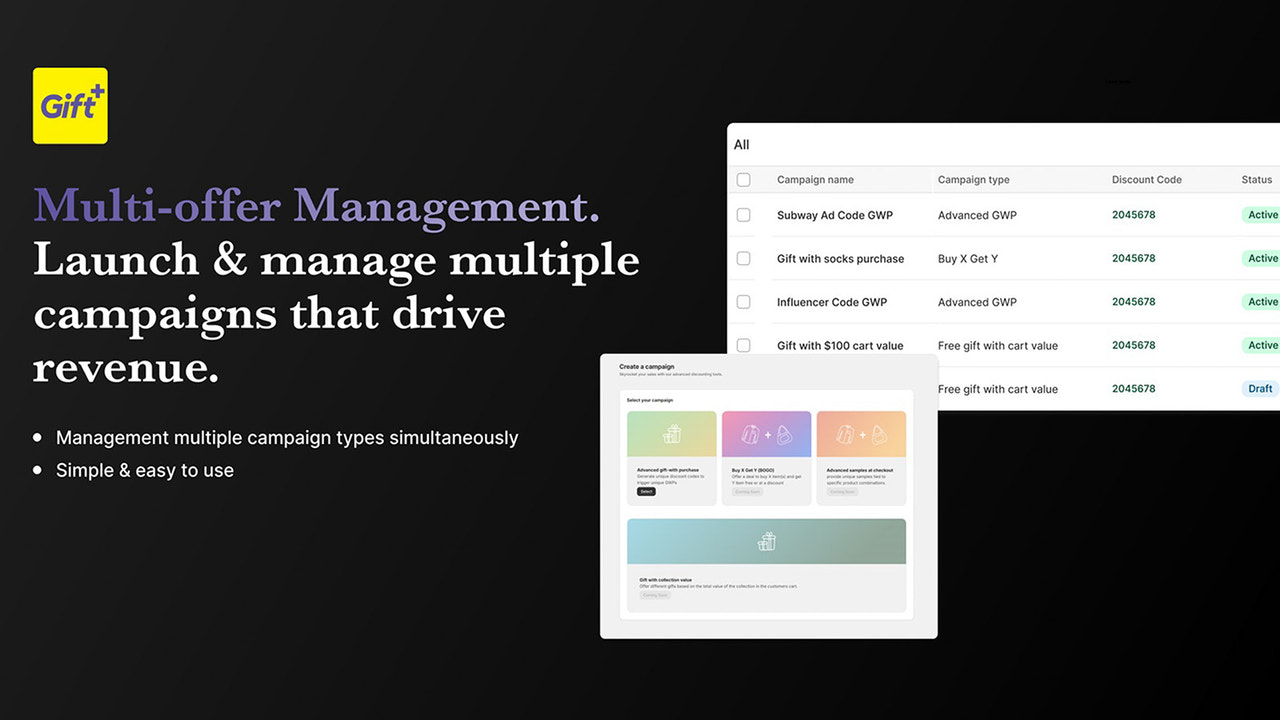
Task: Click the Discount Code column header
Action: [x=1146, y=180]
